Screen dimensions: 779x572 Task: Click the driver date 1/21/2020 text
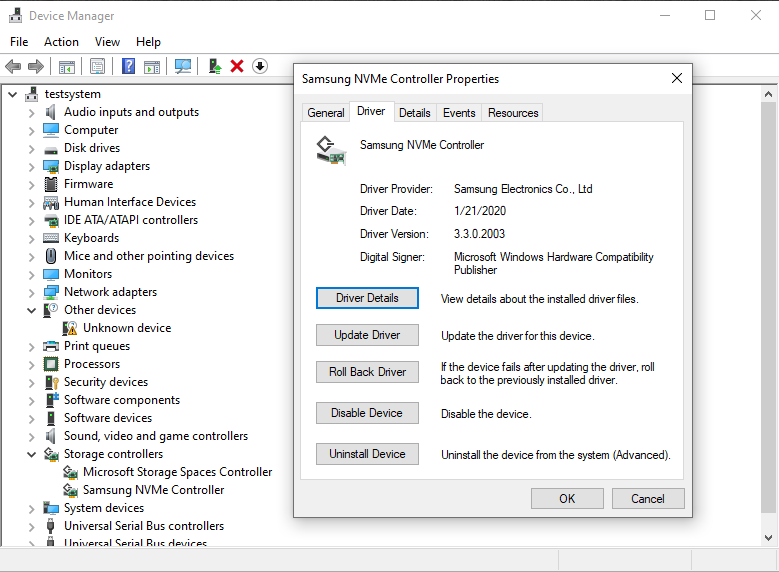coord(480,211)
